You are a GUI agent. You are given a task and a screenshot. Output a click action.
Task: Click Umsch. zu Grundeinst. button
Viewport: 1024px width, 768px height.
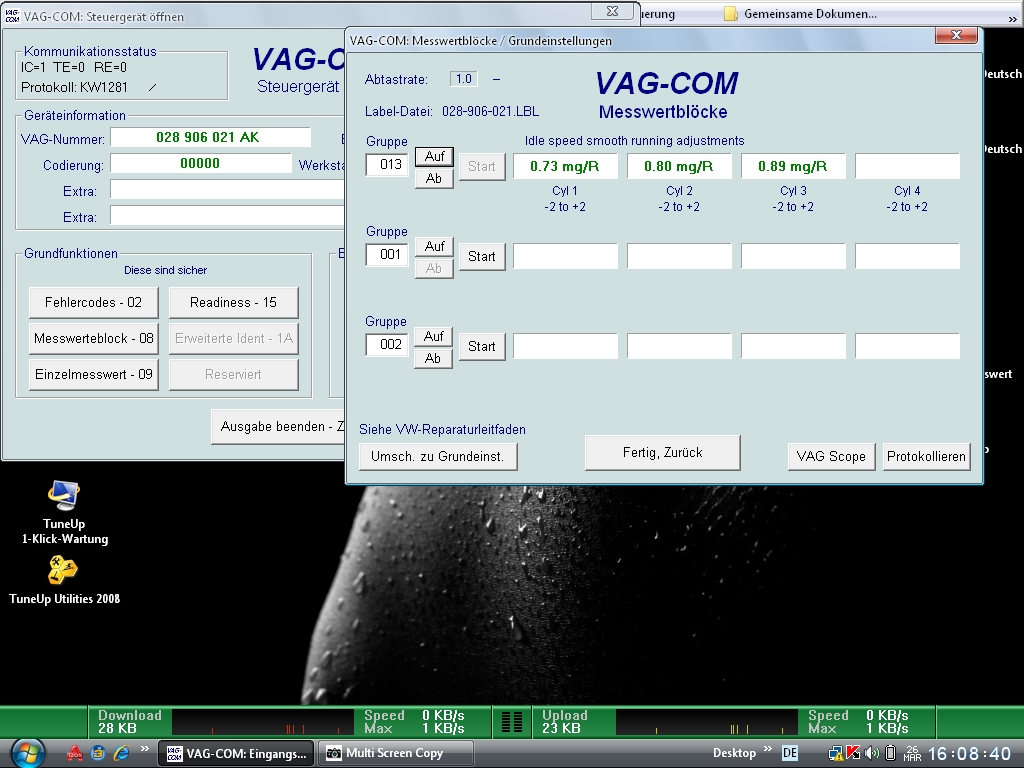438,456
